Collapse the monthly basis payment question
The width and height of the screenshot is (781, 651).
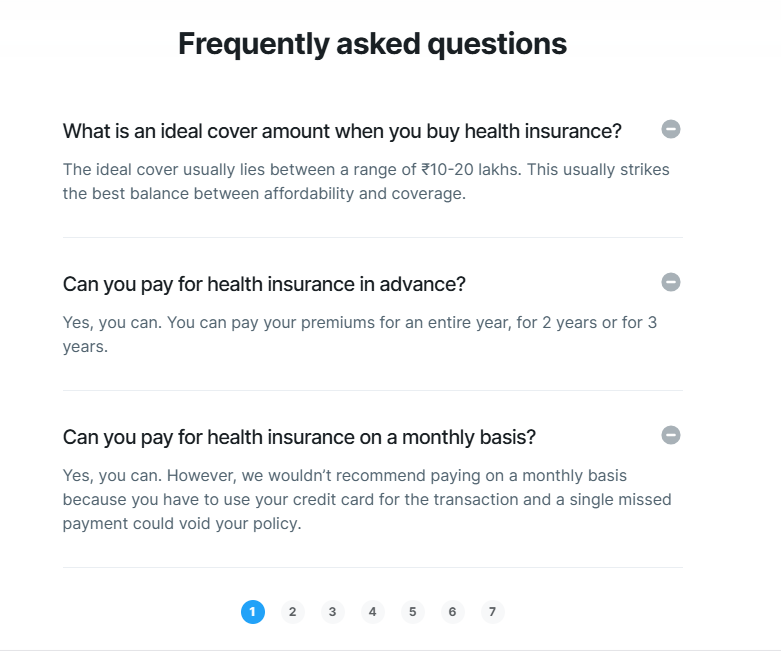[670, 435]
